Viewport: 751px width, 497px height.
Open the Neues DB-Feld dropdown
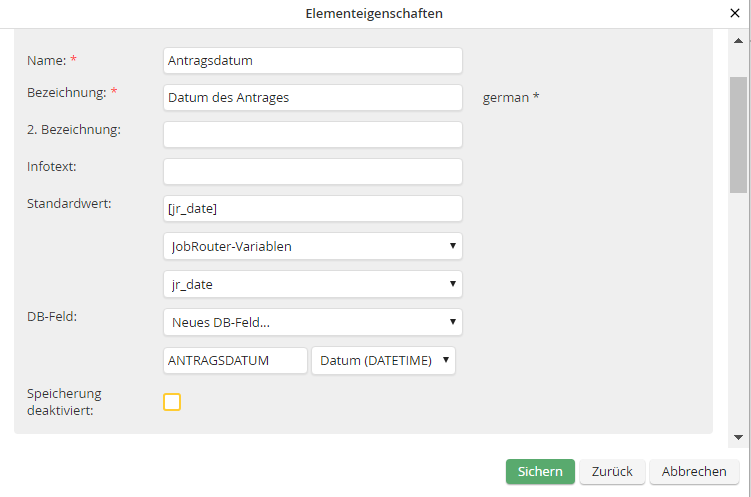[312, 322]
